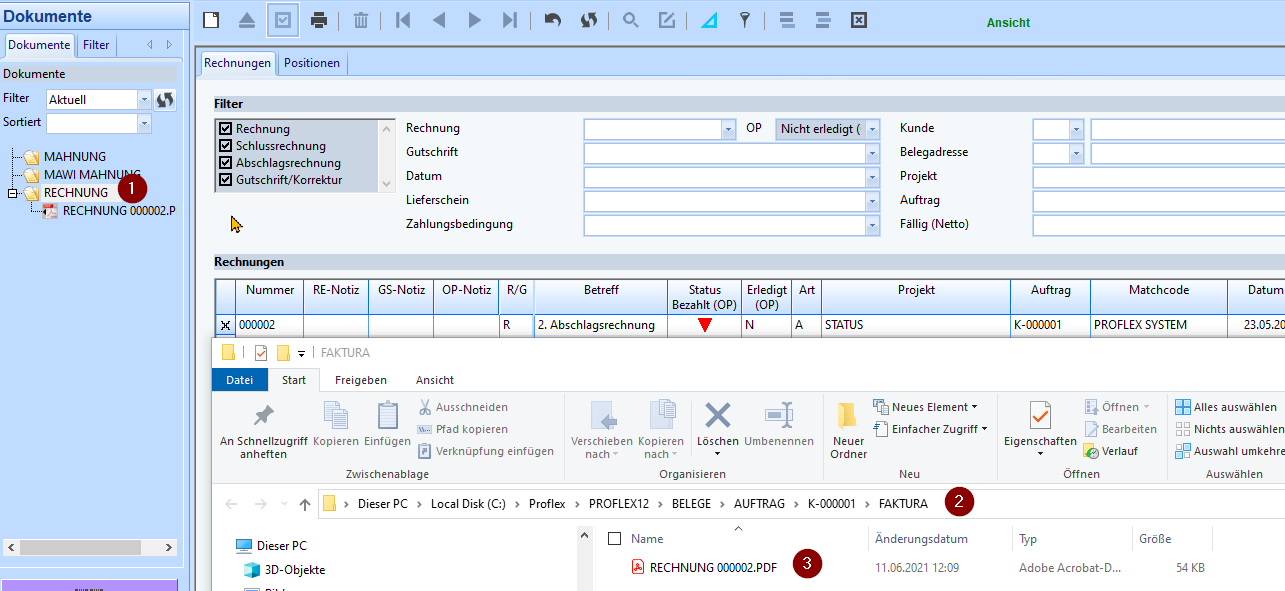Viewport: 1285px width, 591px height.
Task: Click the Eigenschaften button in ribbon
Action: 1040,425
